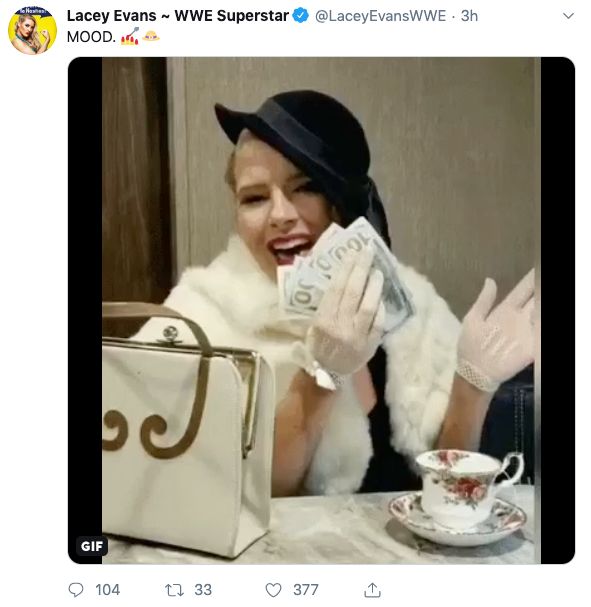Screen dimensions: 591x607
Task: Click the 377 likes count
Action: [x=306, y=590]
